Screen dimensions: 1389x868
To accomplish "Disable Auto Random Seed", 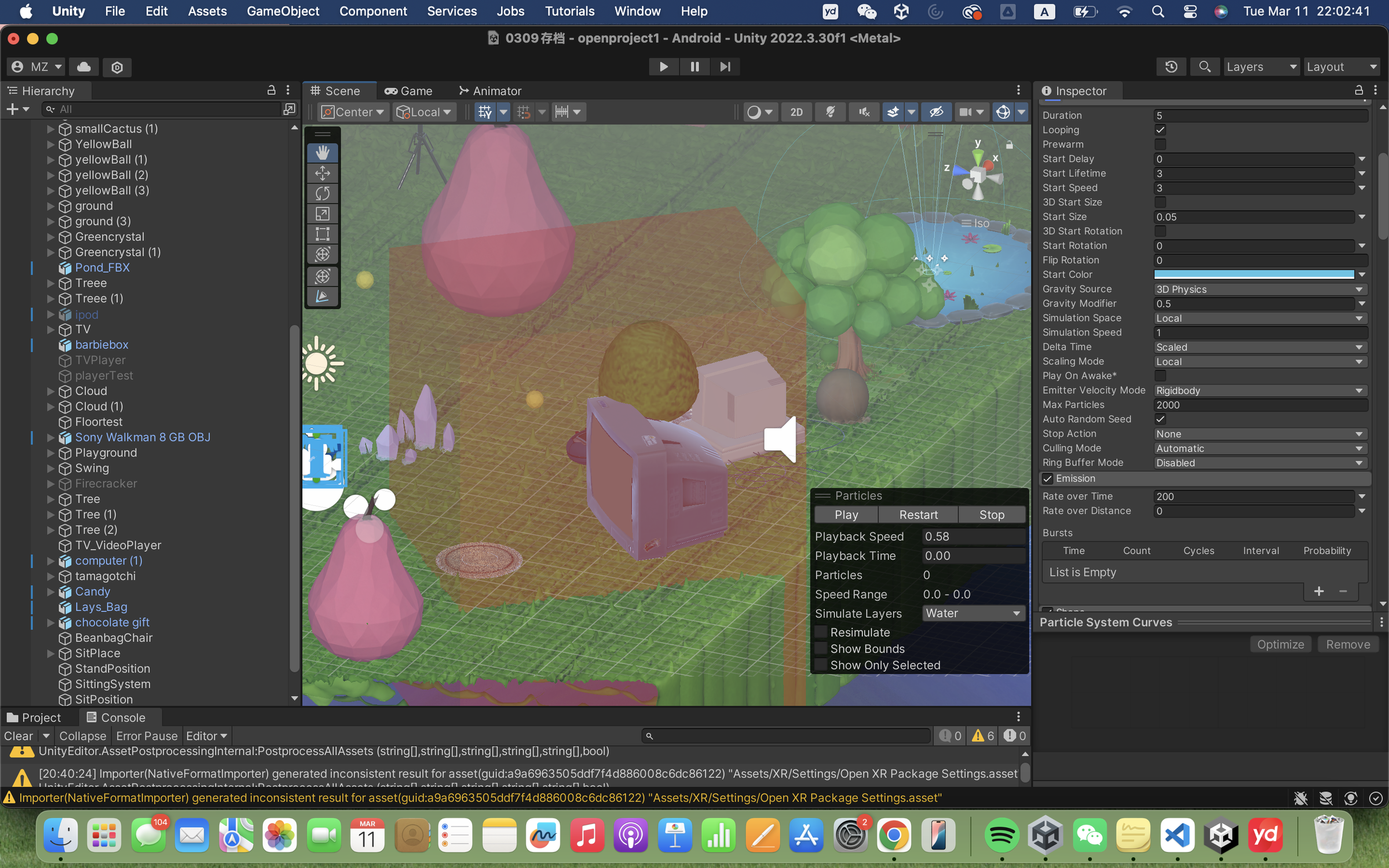I will 1161,419.
